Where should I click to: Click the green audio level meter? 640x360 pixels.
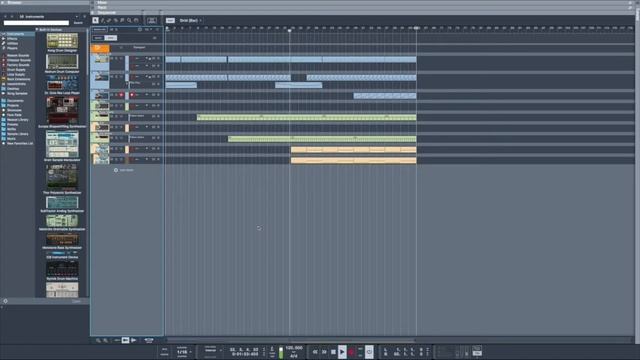(281, 352)
